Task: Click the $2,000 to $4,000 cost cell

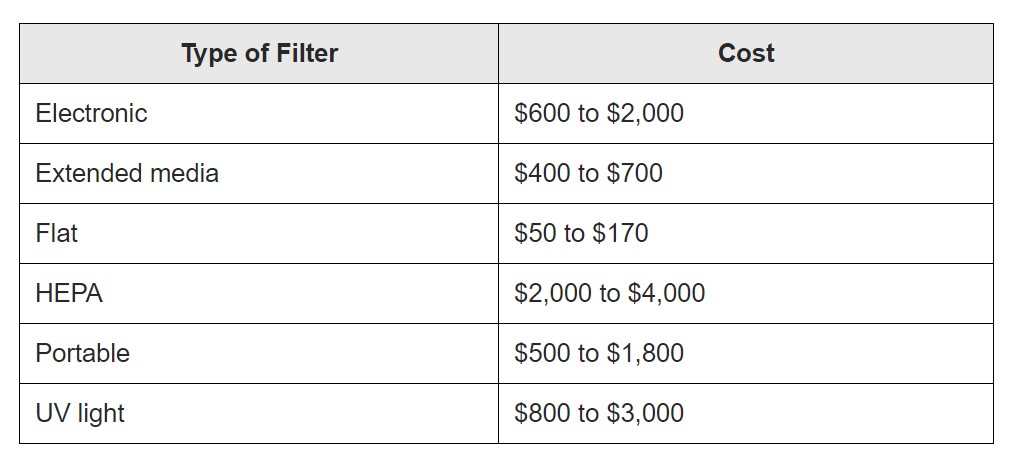Action: [746, 293]
